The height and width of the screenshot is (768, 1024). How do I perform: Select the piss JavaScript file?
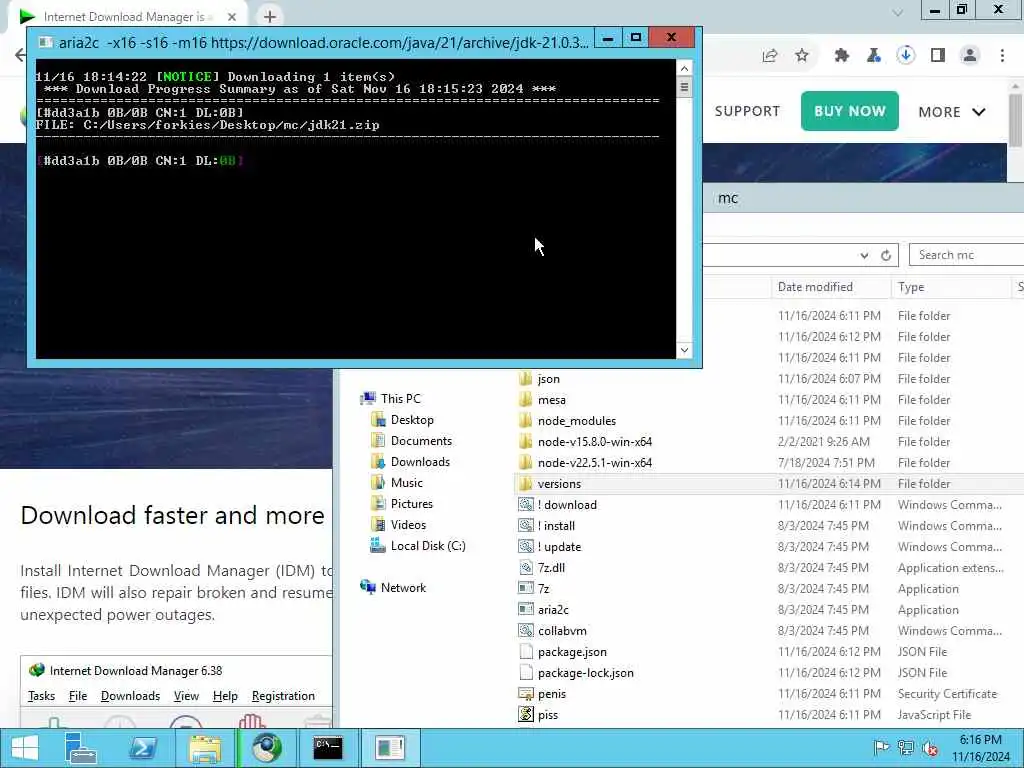(547, 714)
